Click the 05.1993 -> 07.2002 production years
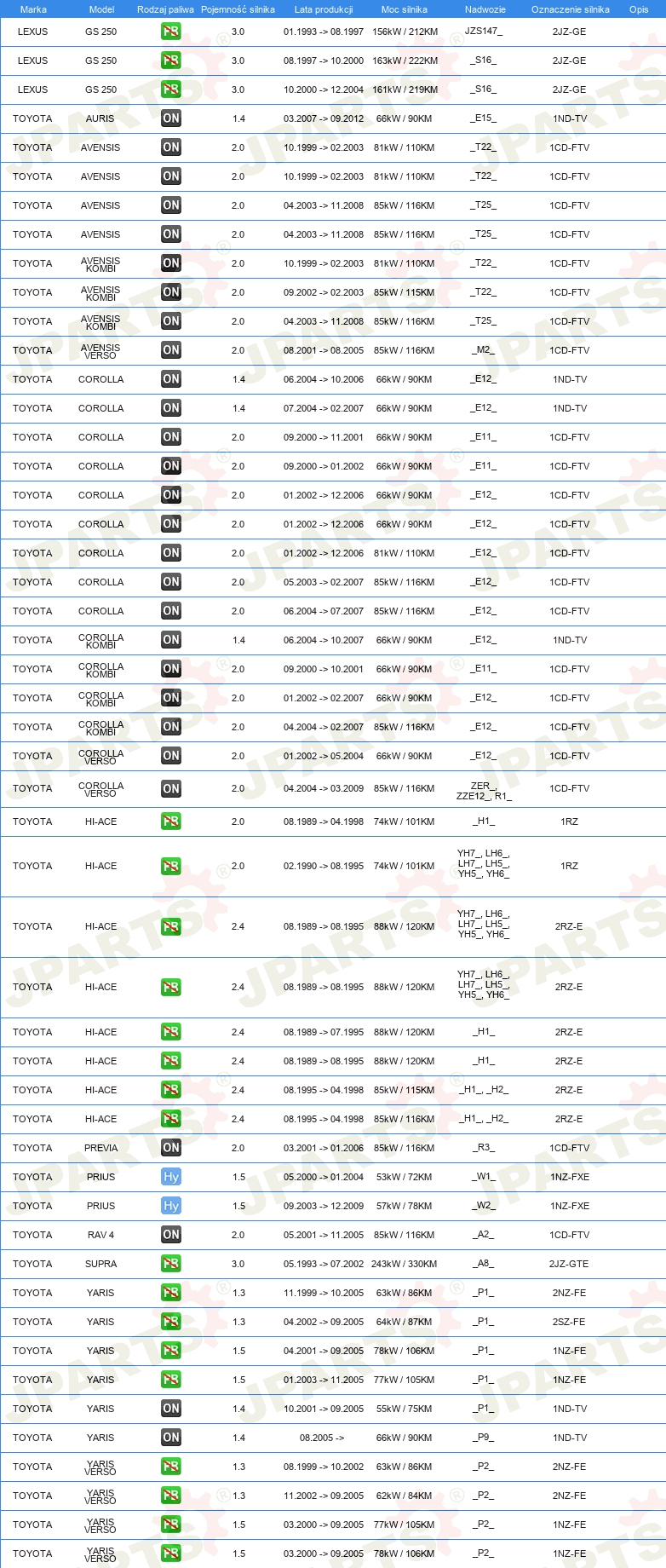 pos(324,1264)
